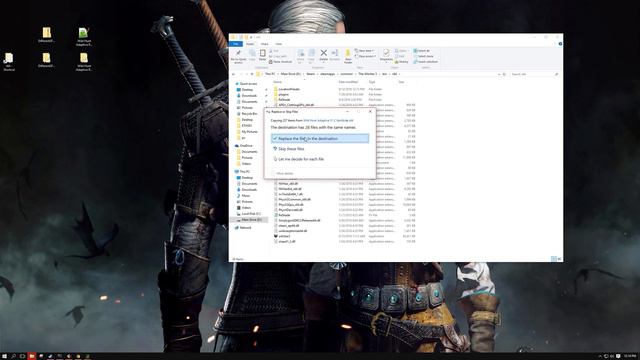The image size is (640, 360).
Task: Switch to the Home ribbon tab
Action: point(250,44)
